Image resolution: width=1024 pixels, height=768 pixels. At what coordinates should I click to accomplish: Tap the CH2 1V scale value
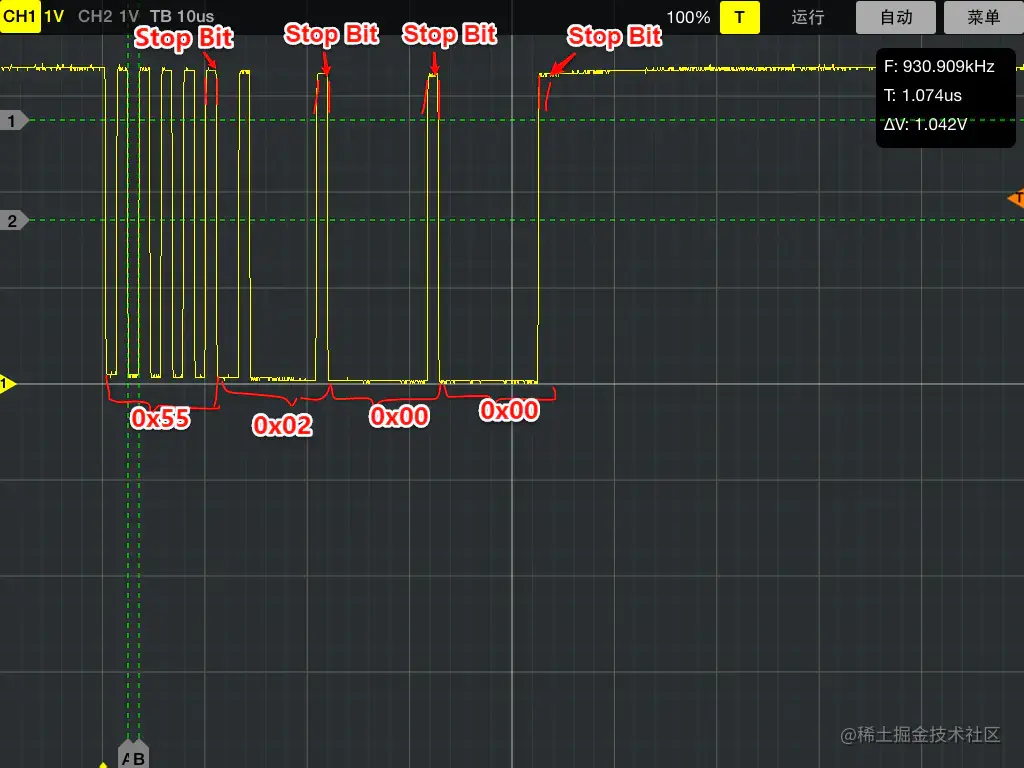tap(129, 16)
